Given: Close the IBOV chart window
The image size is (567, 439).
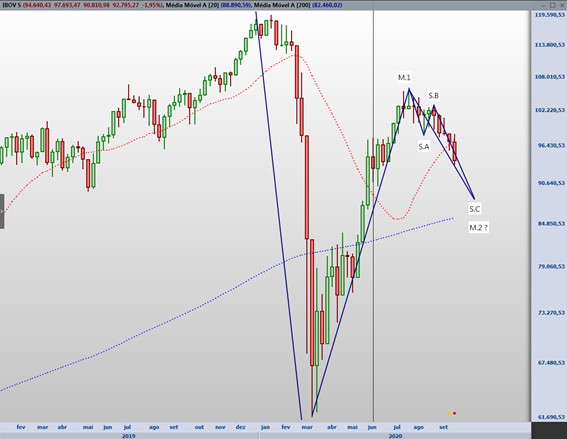Looking at the screenshot, I should (562, 5).
